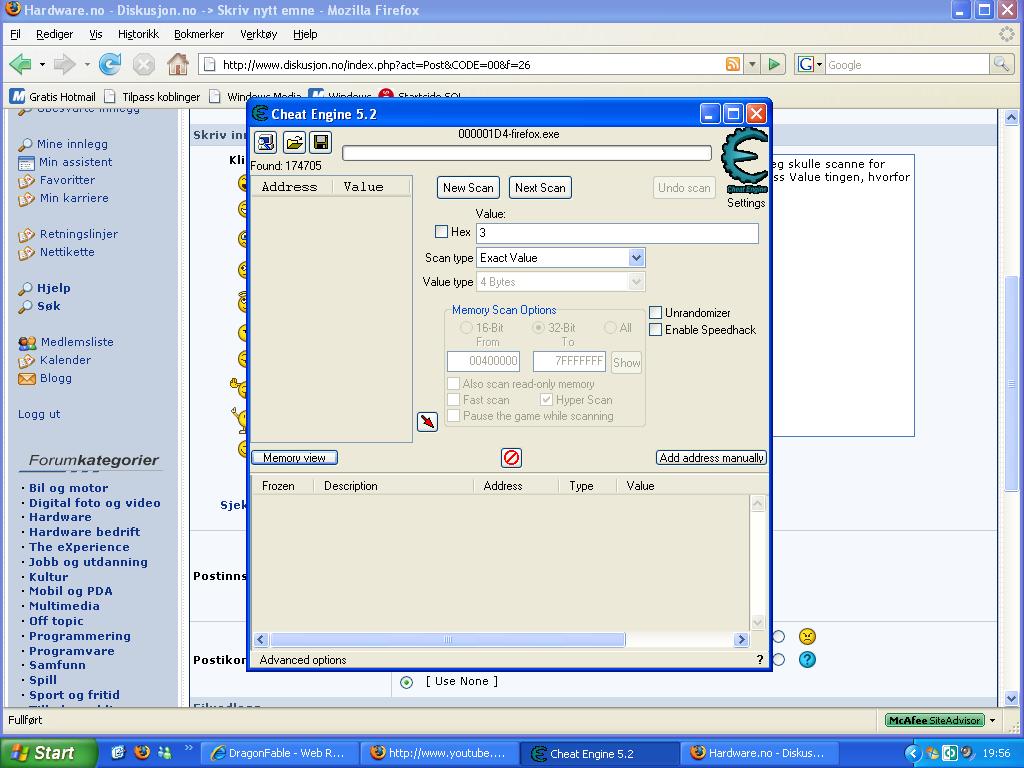1024x768 pixels.
Task: Click the save floppy disk icon in Cheat Engine
Action: point(320,142)
